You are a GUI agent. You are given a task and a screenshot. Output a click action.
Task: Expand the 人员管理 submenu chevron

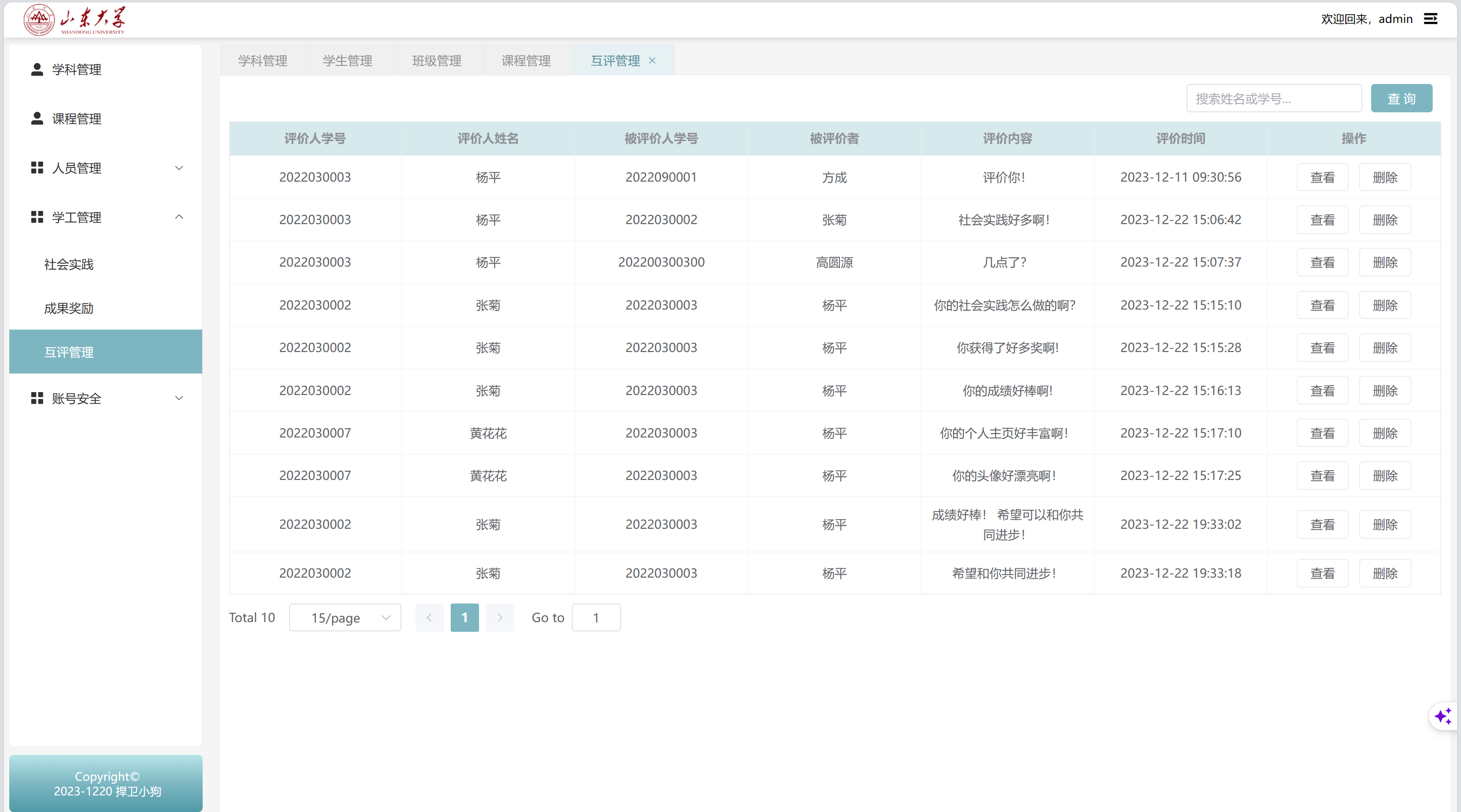(x=179, y=168)
